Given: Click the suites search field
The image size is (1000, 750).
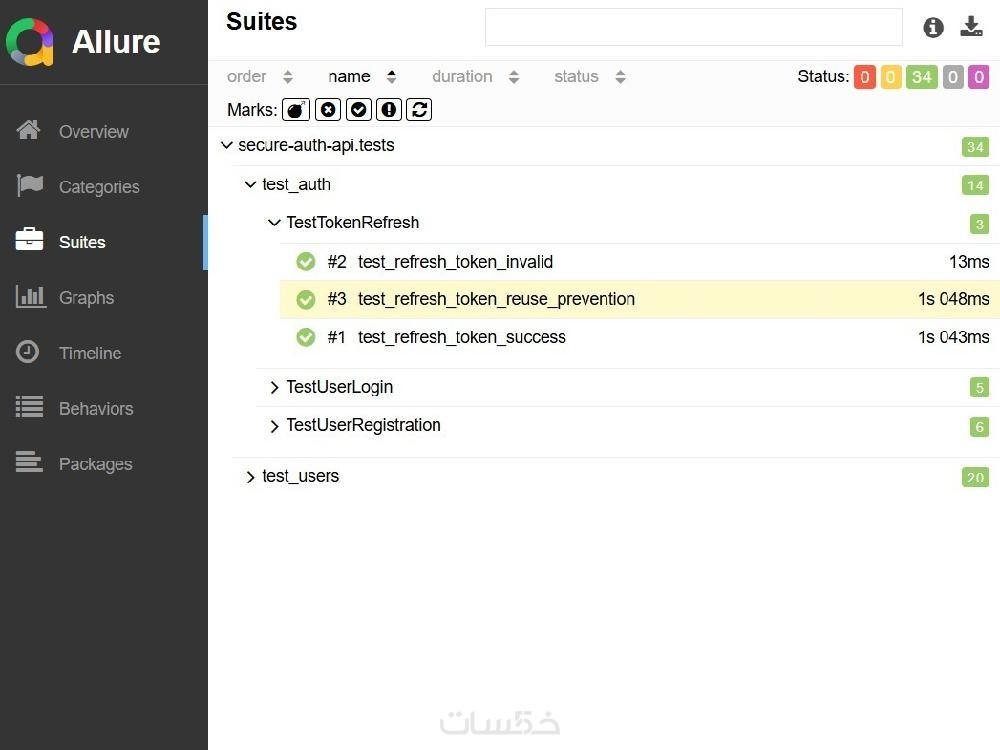Looking at the screenshot, I should (693, 27).
